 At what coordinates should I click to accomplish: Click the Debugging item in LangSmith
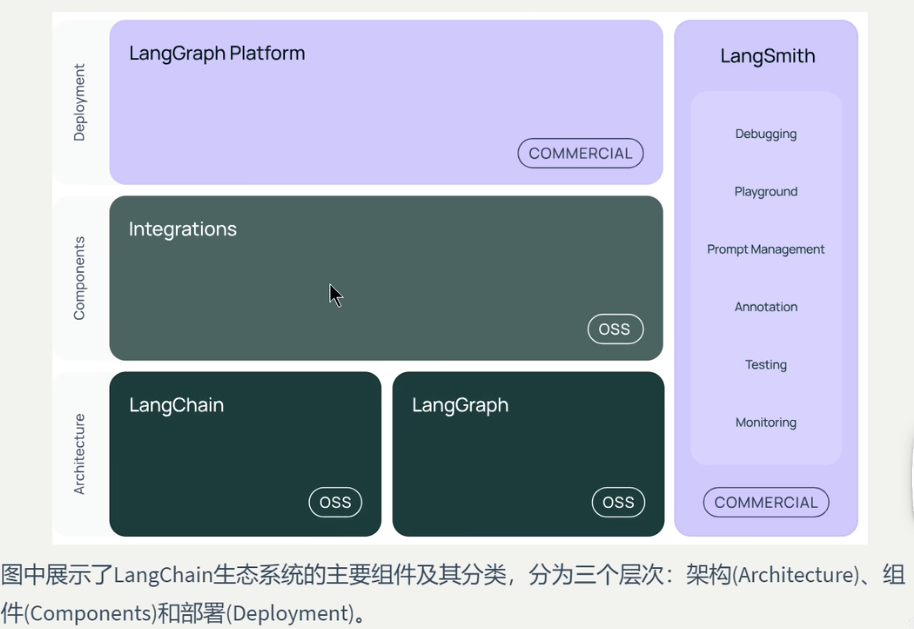[766, 133]
